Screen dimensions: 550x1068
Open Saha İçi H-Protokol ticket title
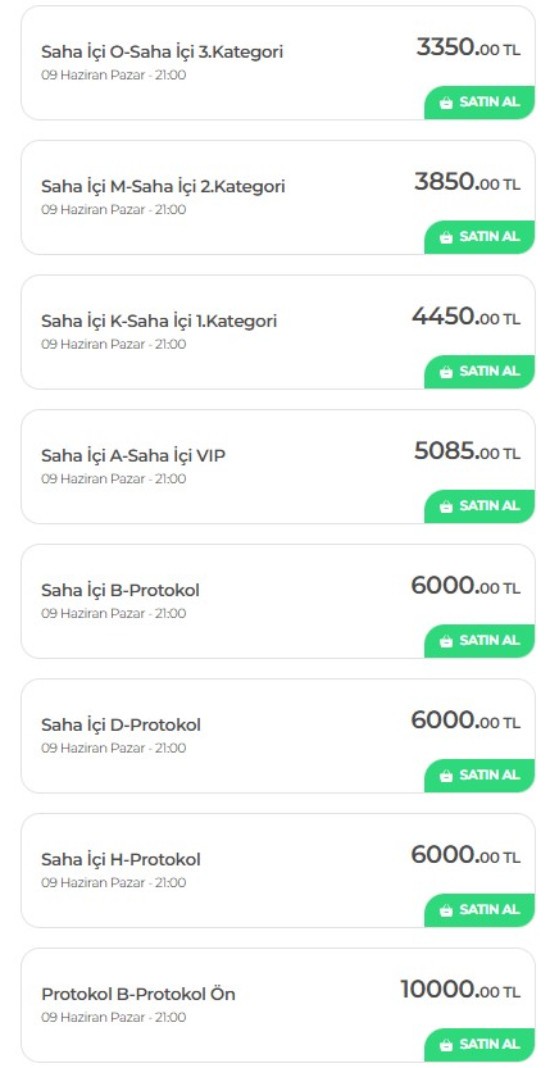click(121, 860)
